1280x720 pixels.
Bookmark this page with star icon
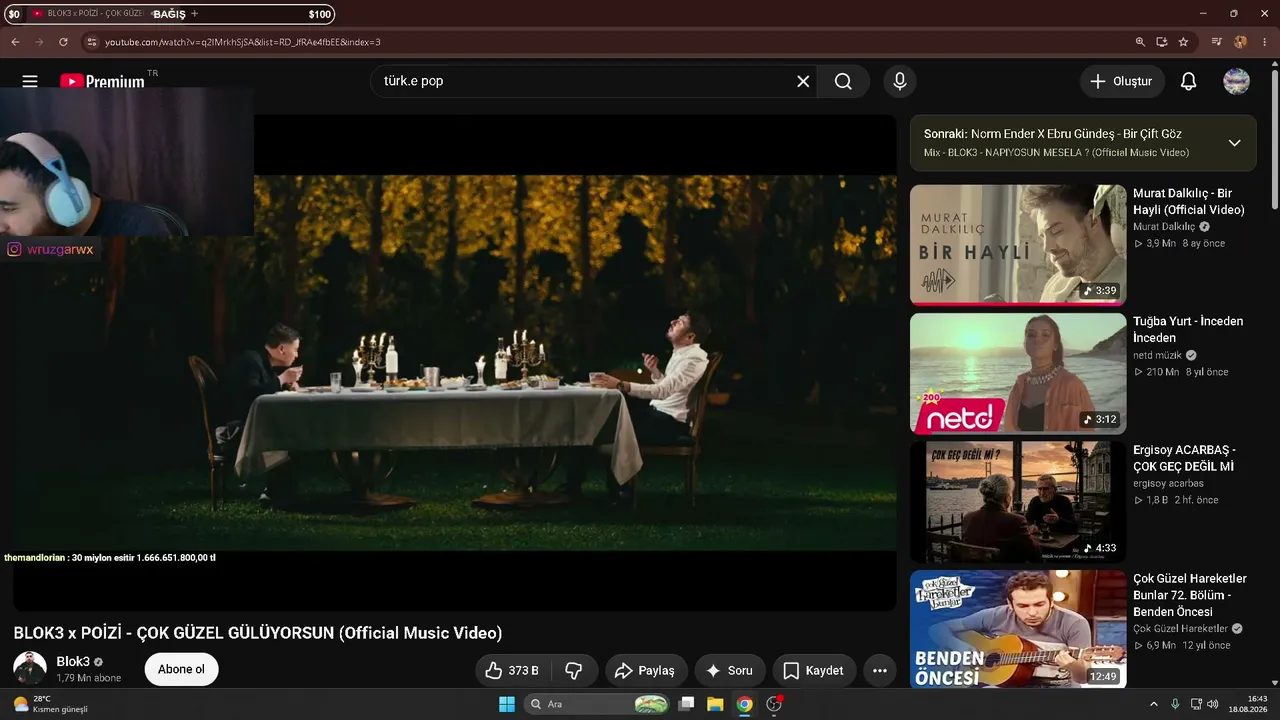[1183, 42]
